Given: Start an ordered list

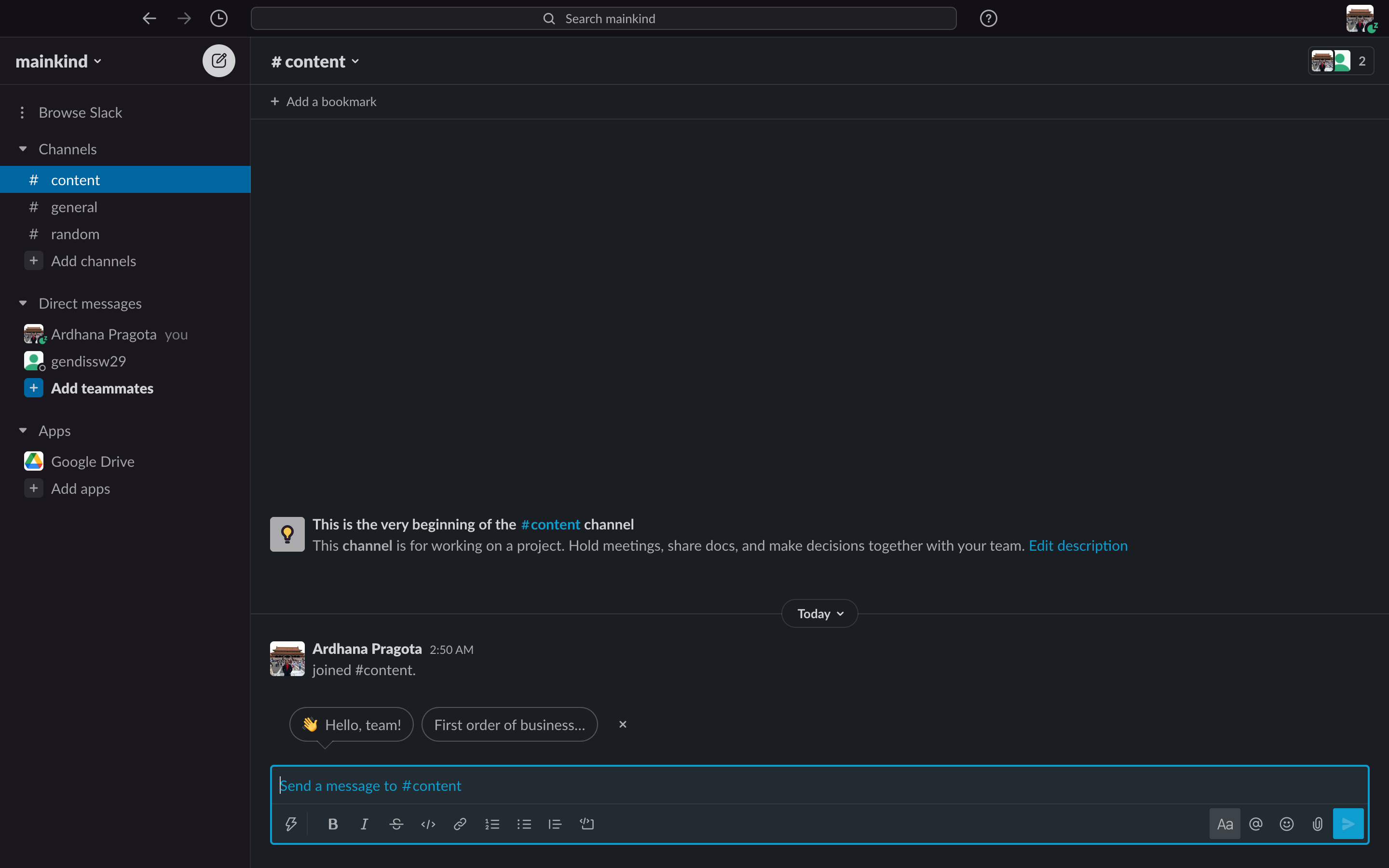Looking at the screenshot, I should (492, 824).
